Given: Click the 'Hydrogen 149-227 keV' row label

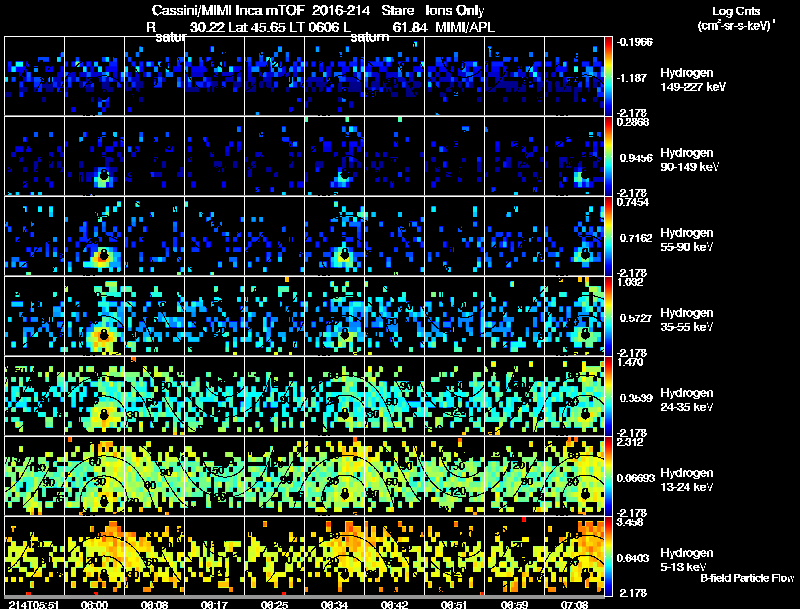Looking at the screenshot, I should [x=693, y=80].
